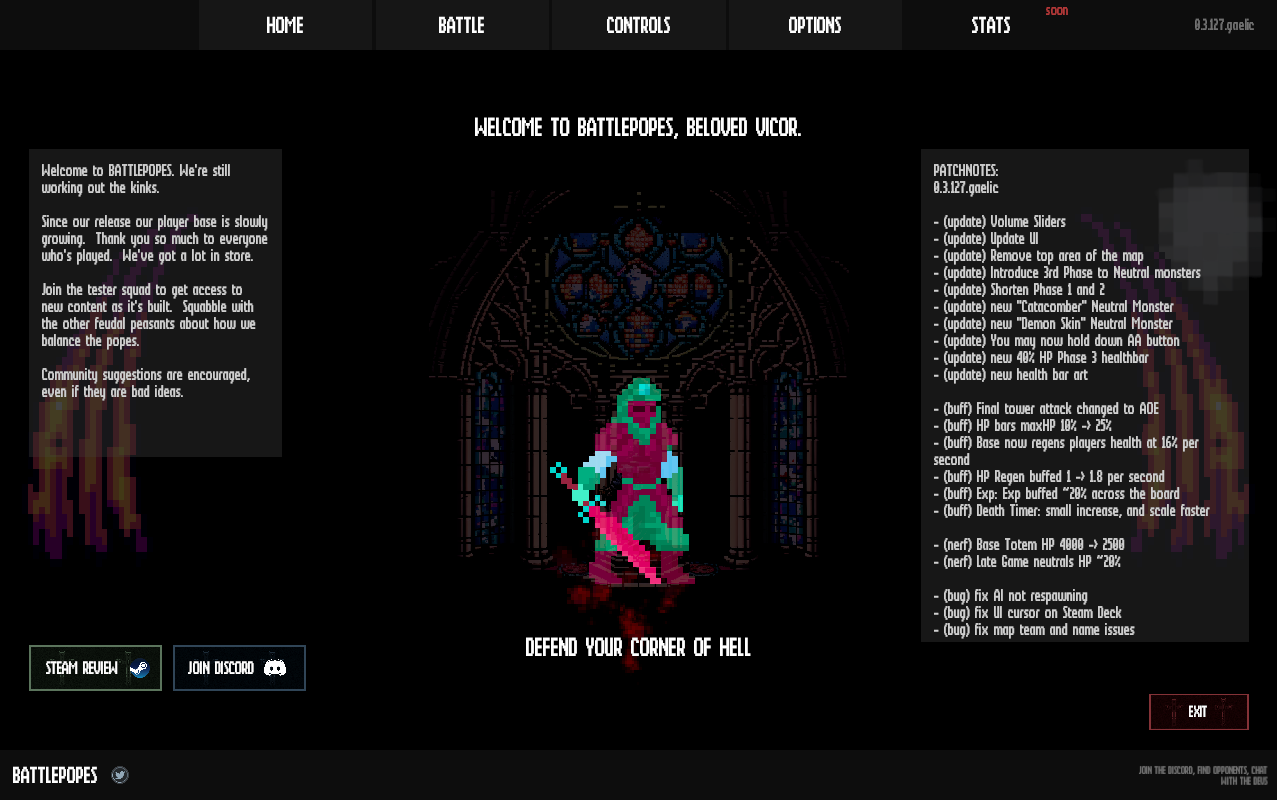The image size is (1277, 800).
Task: Open the OPTIONS tab
Action: (815, 25)
